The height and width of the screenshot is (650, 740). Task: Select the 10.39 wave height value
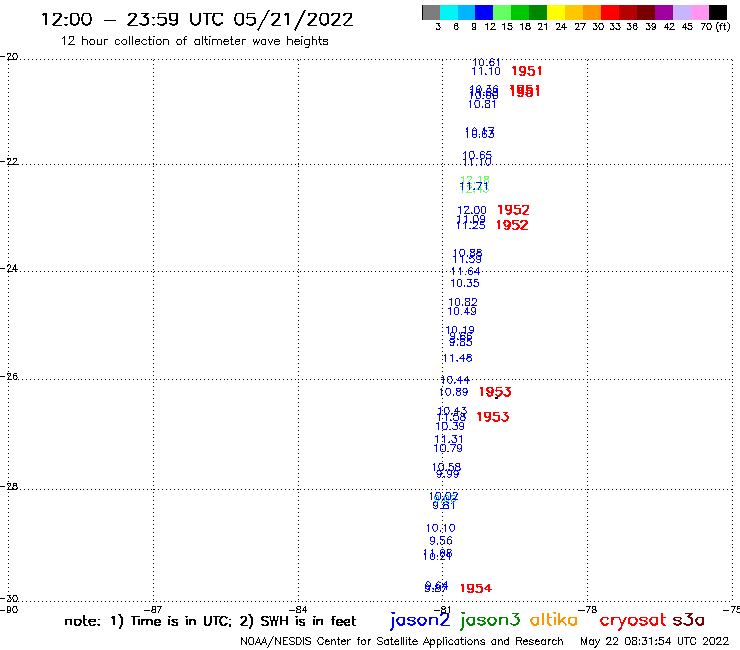click(450, 426)
